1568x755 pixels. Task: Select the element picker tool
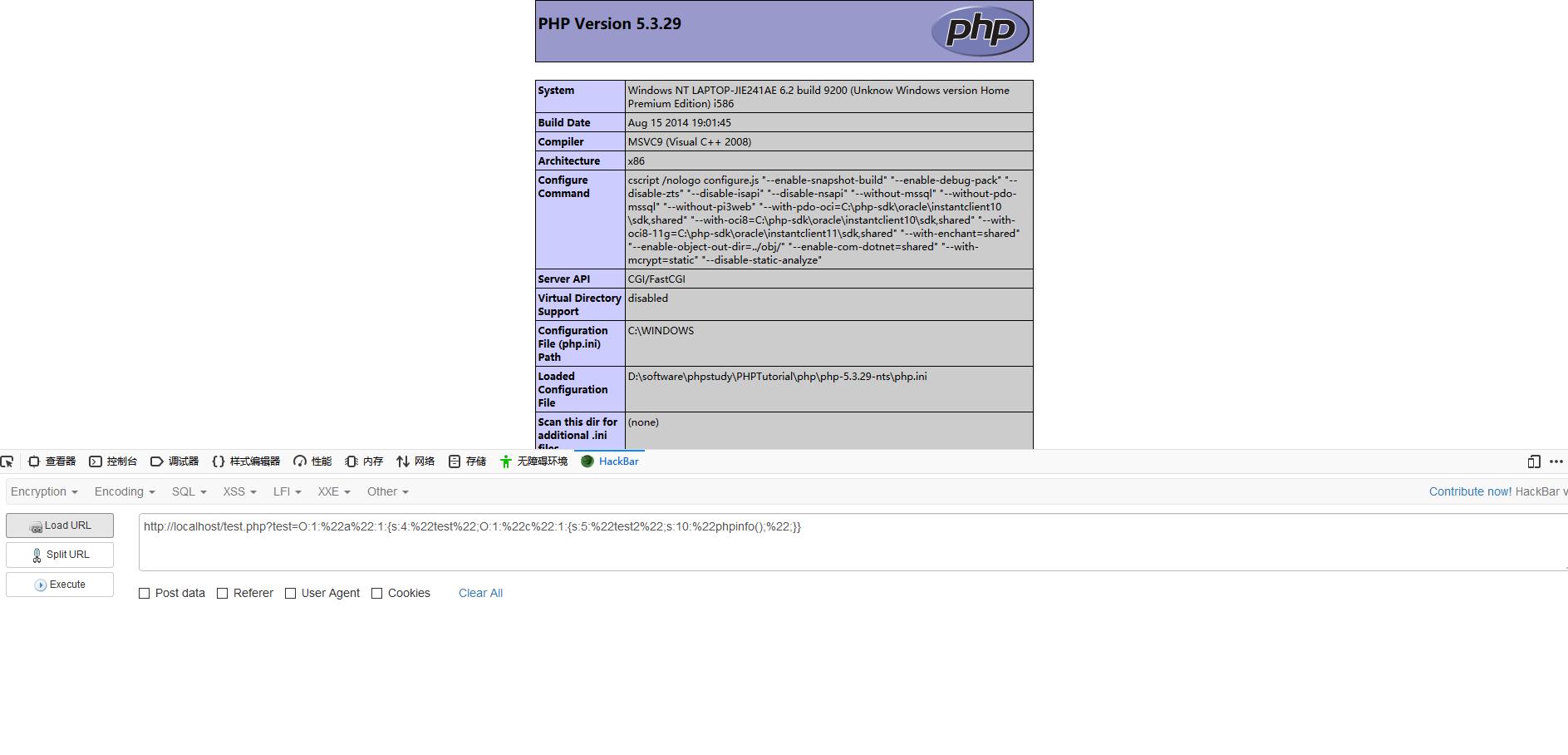tap(7, 461)
